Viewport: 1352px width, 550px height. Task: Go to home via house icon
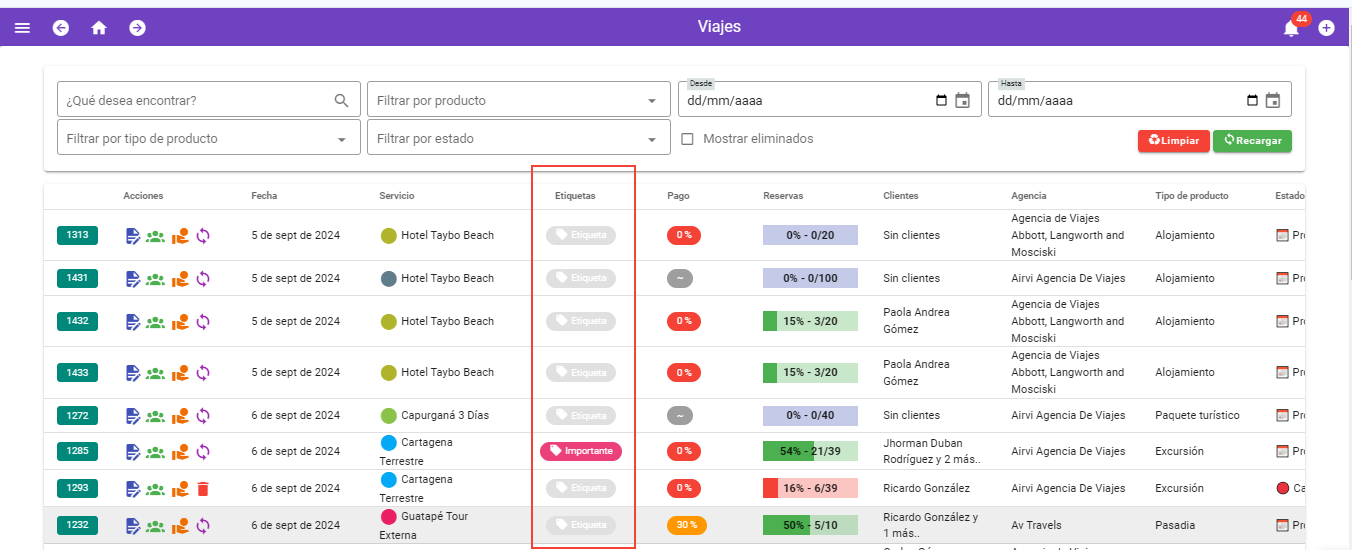coord(99,28)
